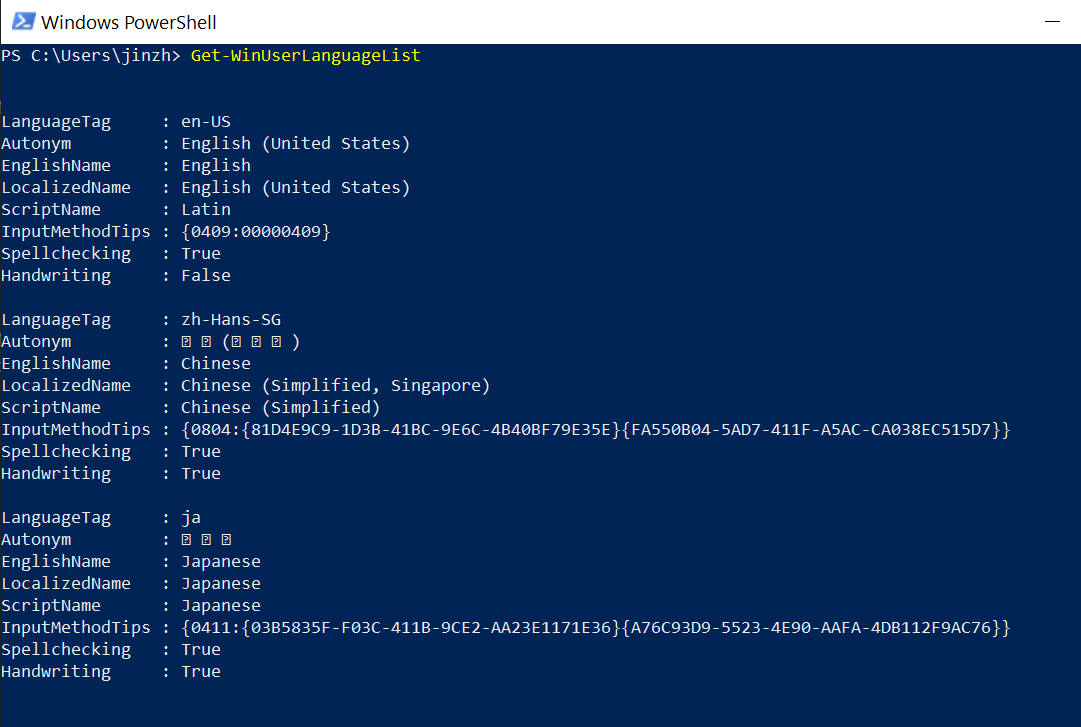Click the 0411 InputMethodTips GUID string
The width and height of the screenshot is (1081, 727).
coord(596,628)
